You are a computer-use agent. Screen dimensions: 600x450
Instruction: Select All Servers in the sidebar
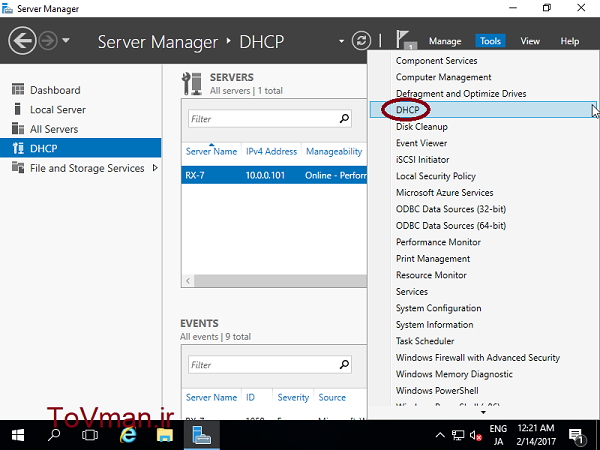(54, 129)
